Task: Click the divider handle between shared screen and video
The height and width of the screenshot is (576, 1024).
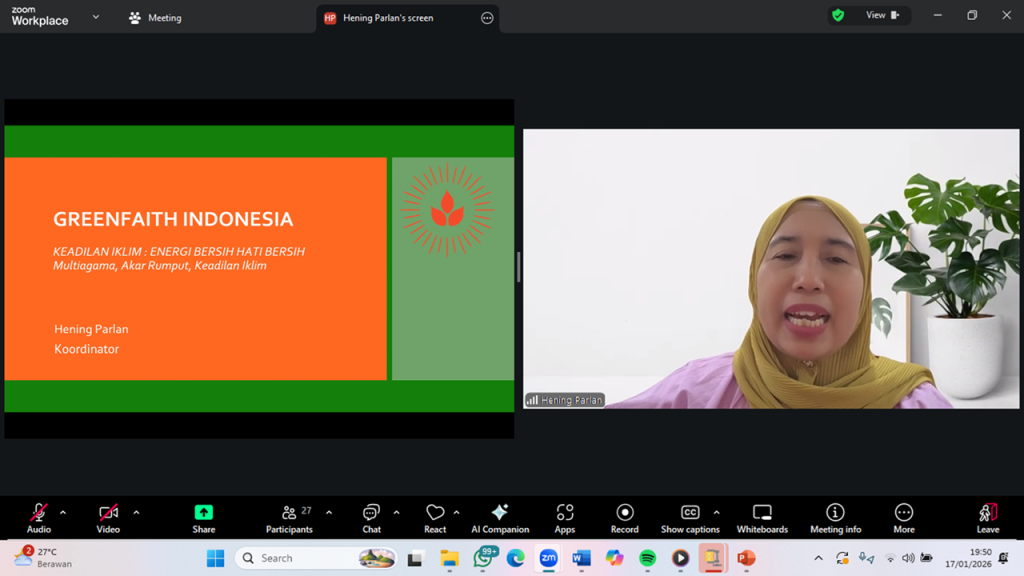Action: coord(518,267)
